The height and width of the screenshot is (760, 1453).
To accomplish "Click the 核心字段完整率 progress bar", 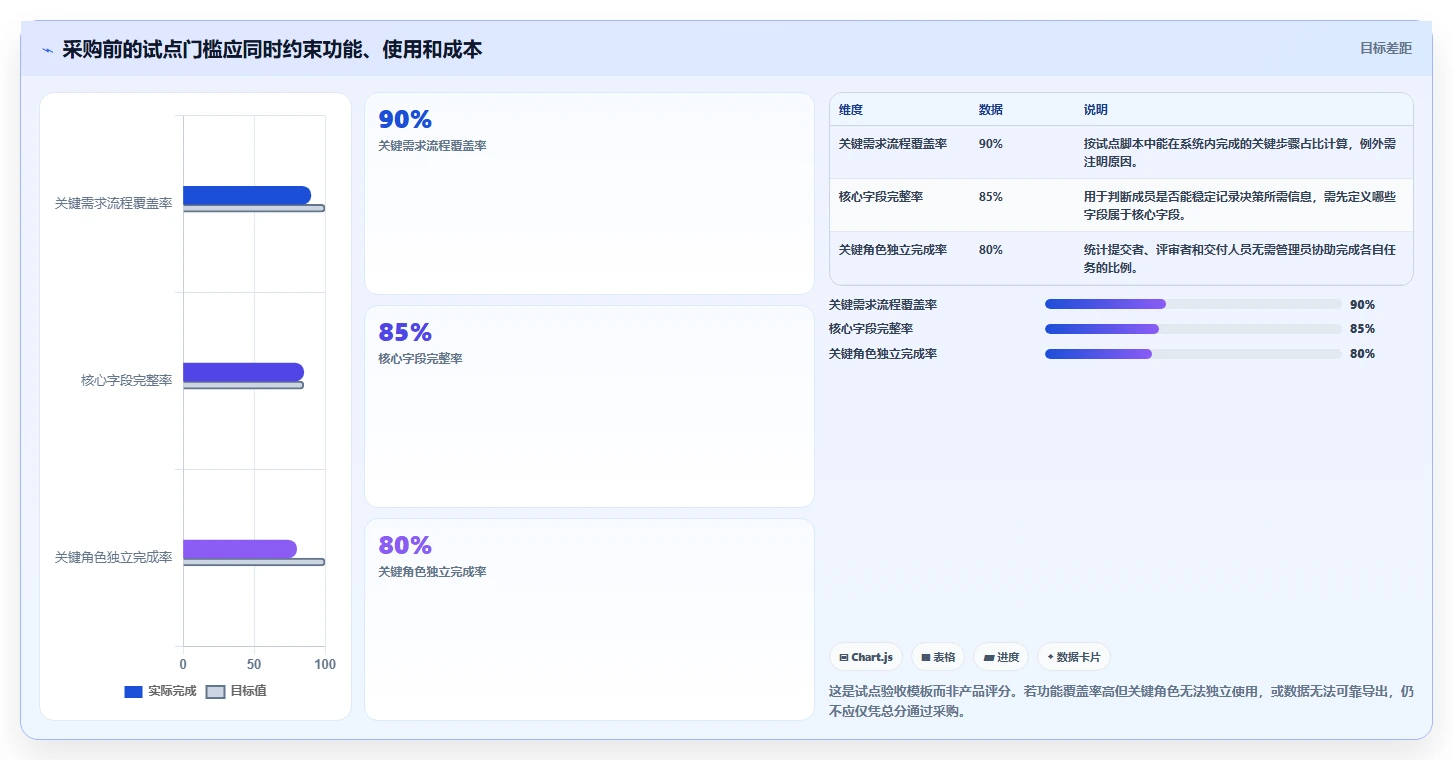I will [1193, 329].
